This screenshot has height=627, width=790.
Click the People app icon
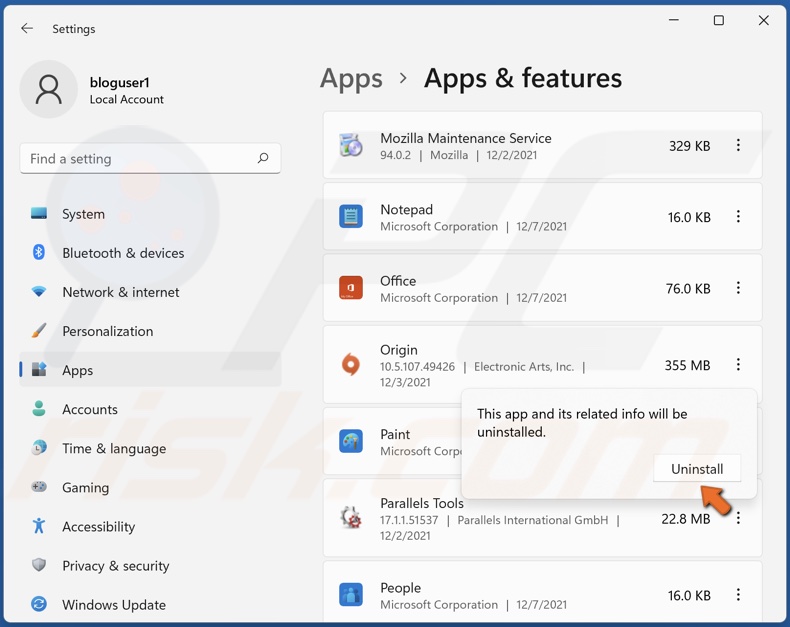tap(351, 594)
